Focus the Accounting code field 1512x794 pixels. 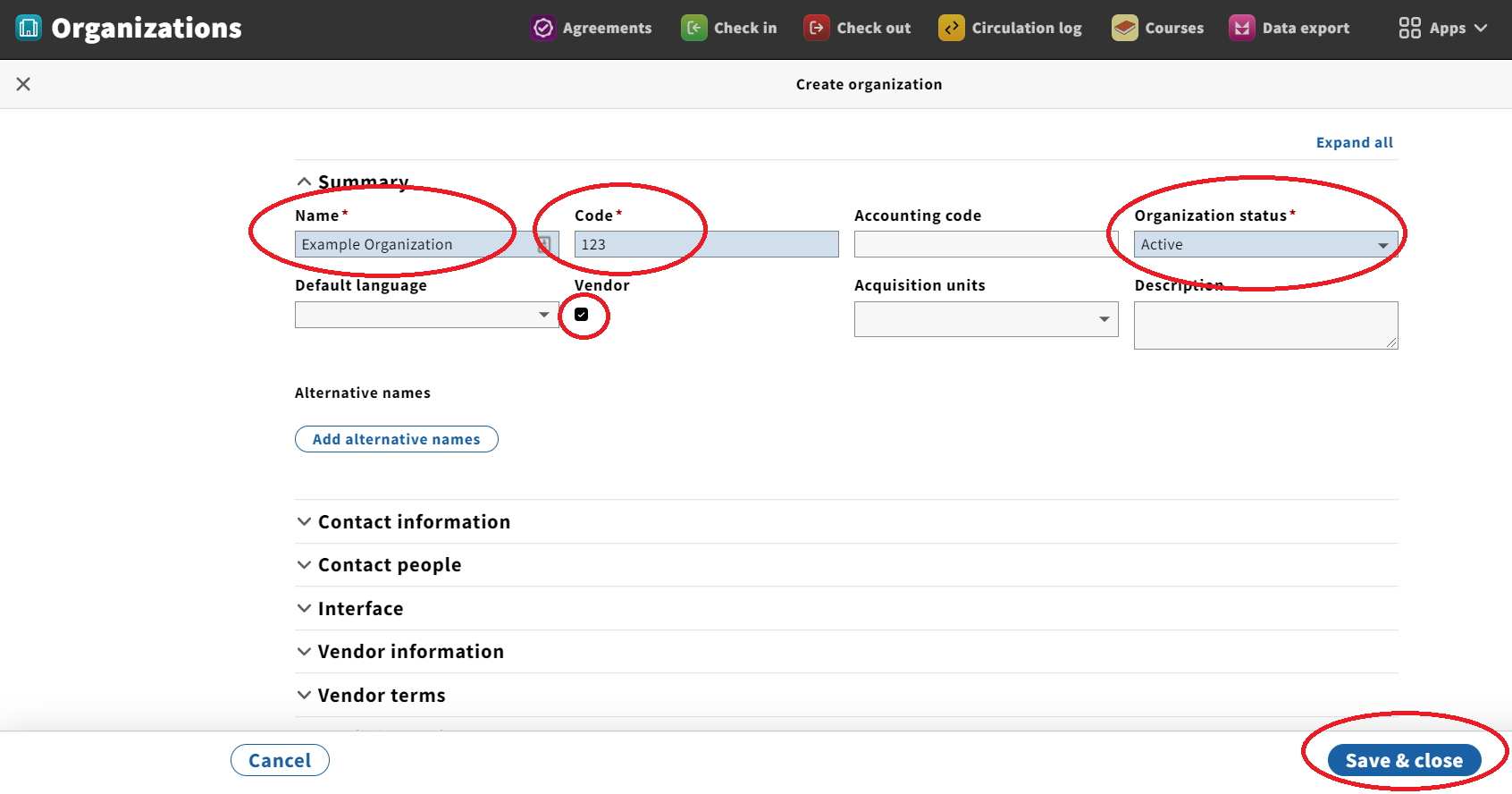point(986,244)
